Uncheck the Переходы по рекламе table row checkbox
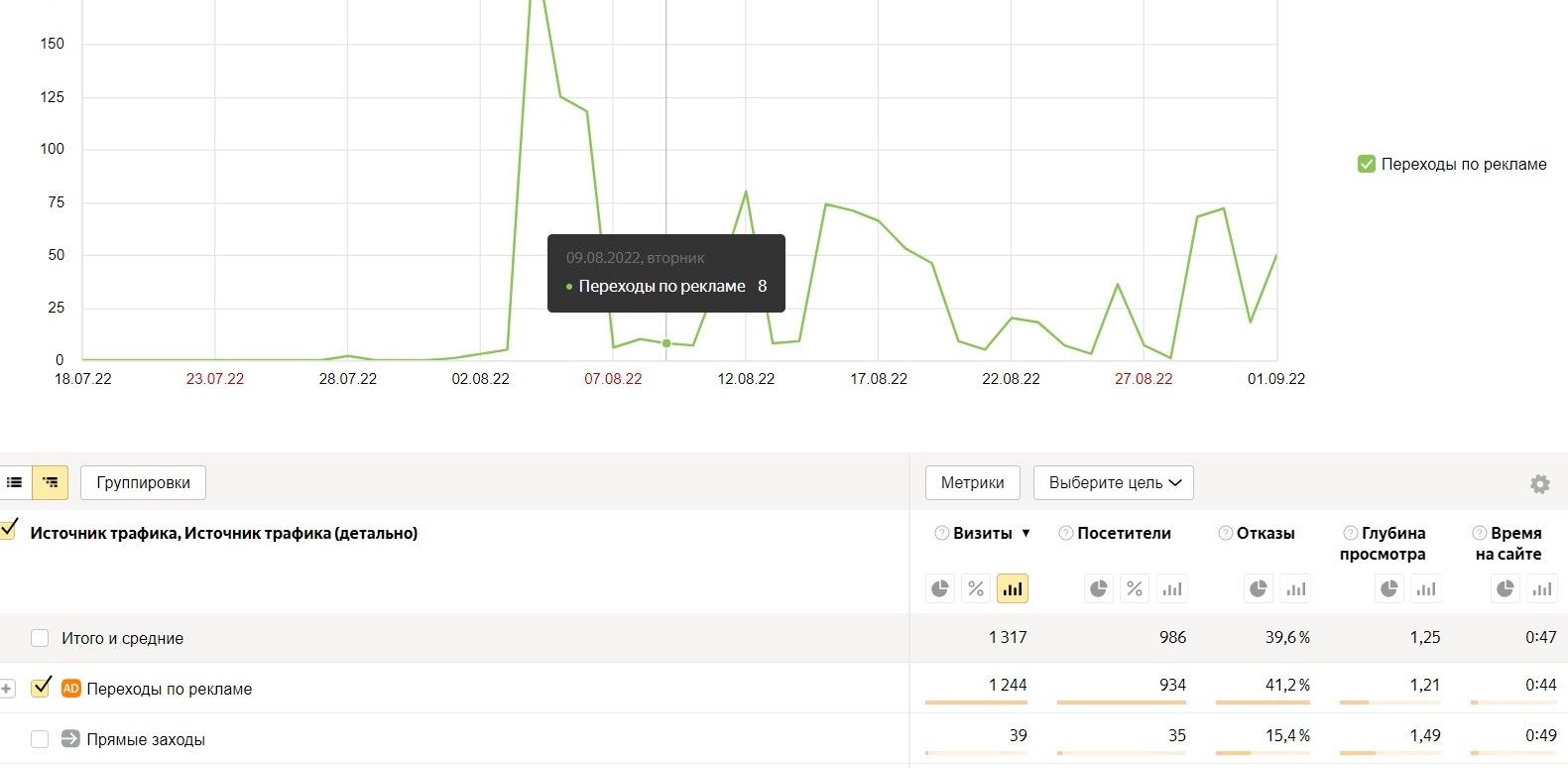 (41, 687)
